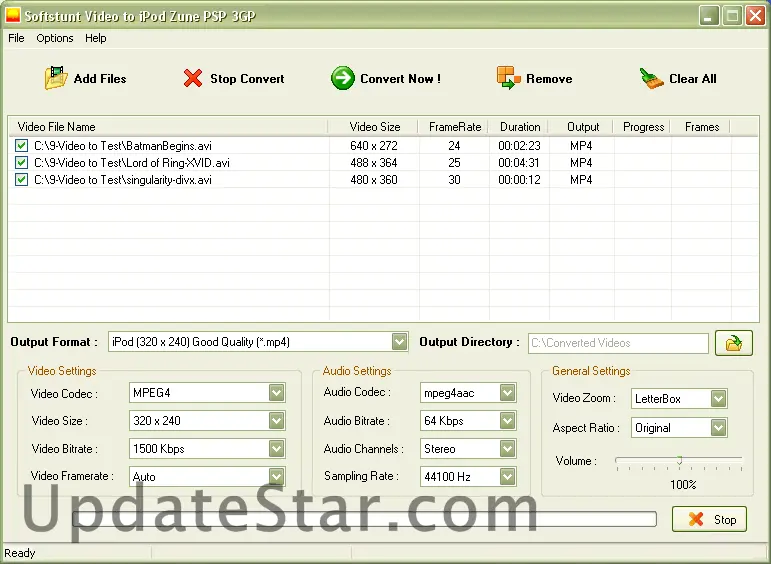Browse for output directory folder icon
Image resolution: width=771 pixels, height=564 pixels.
pos(734,343)
